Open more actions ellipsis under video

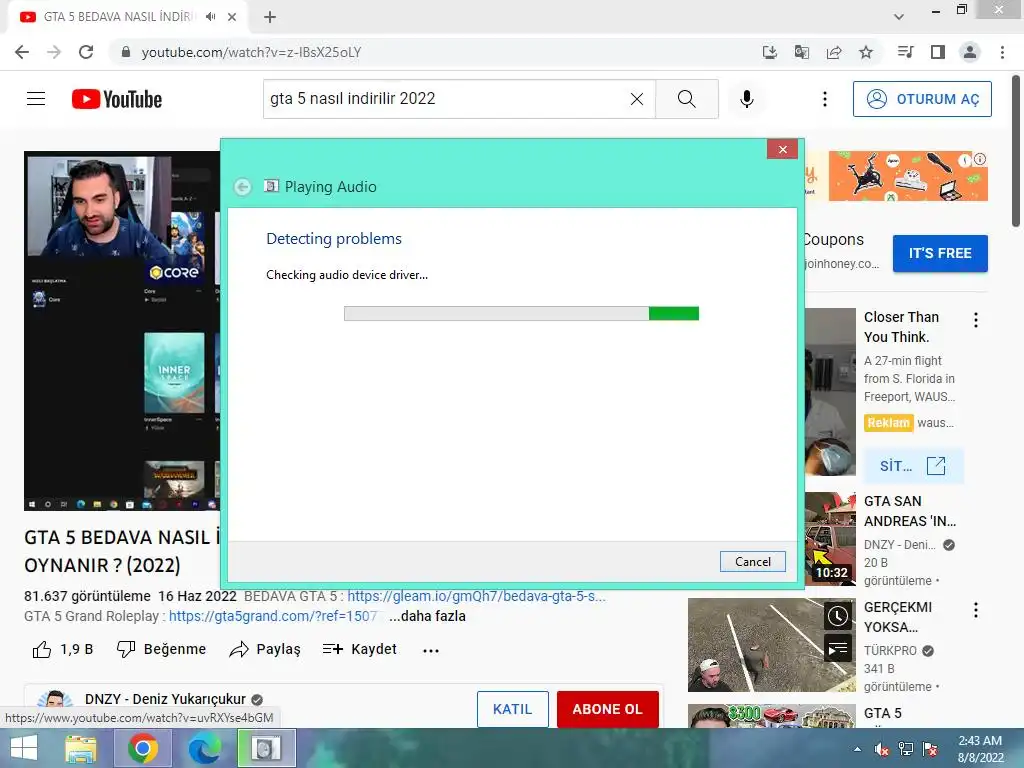(x=431, y=650)
